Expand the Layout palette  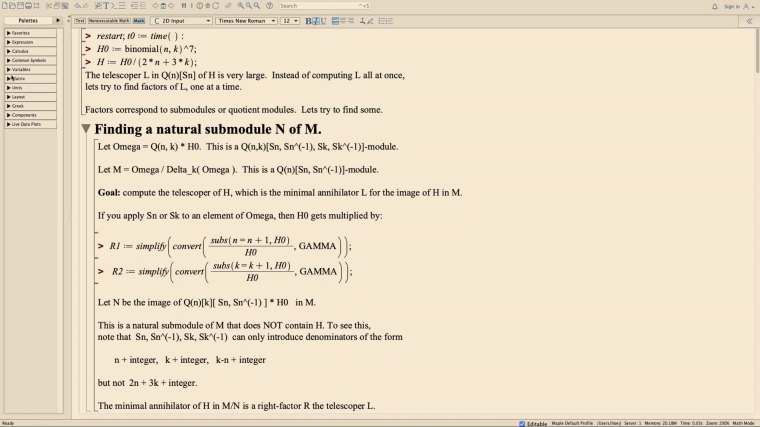31,97
